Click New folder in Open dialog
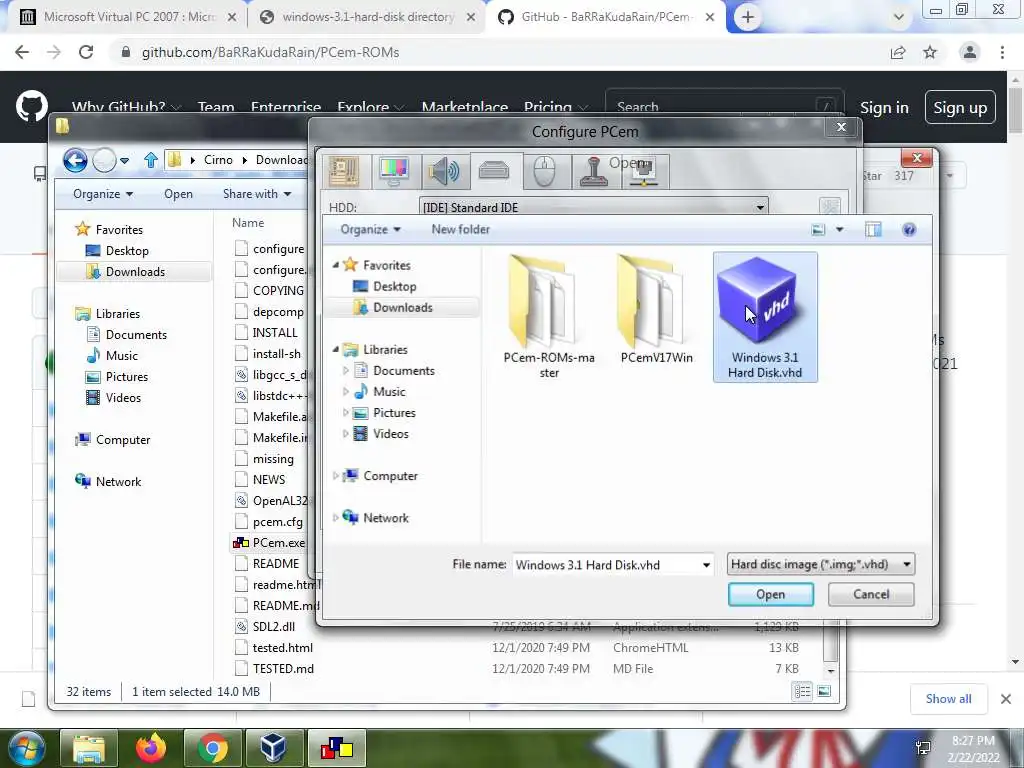1024x768 pixels. [460, 229]
